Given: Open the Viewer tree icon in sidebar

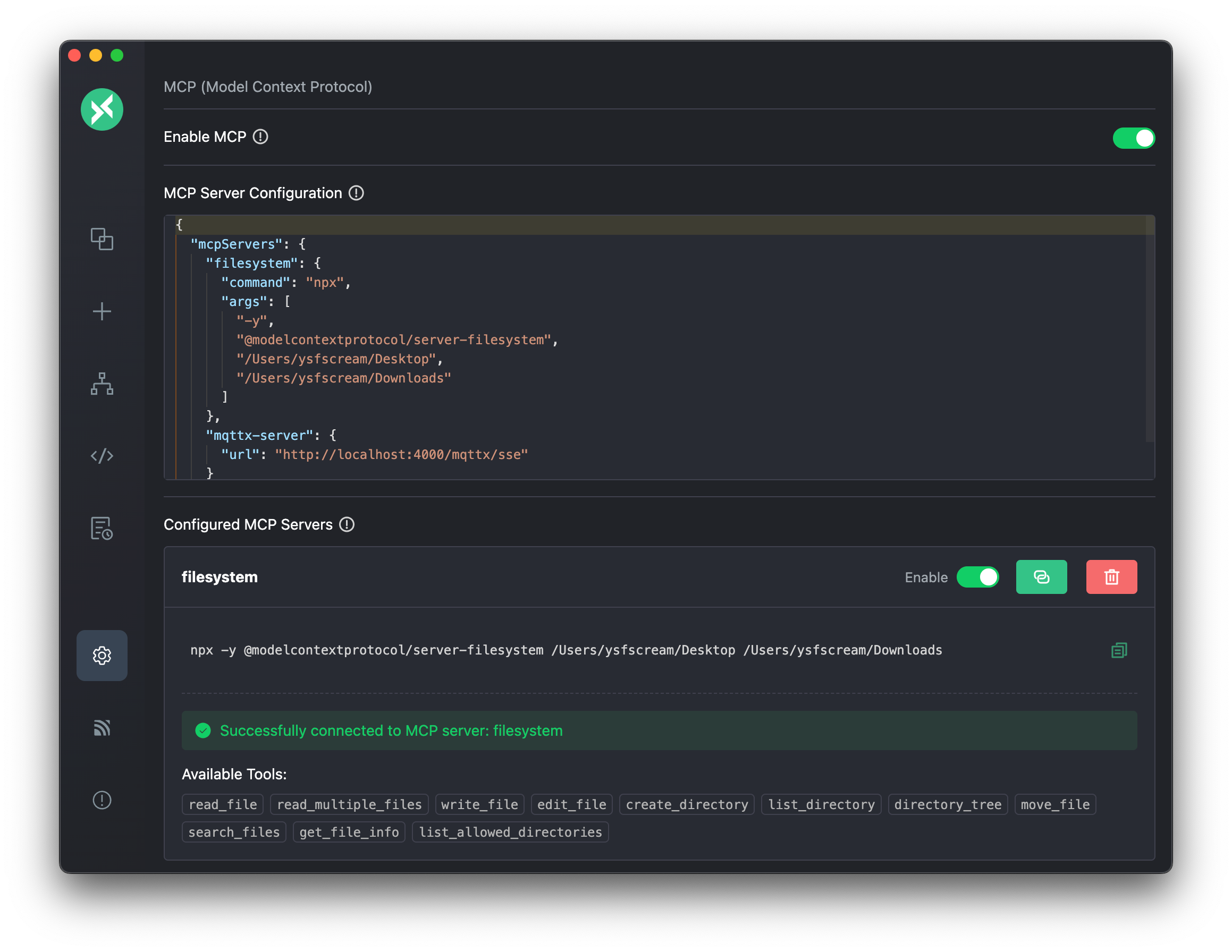Looking at the screenshot, I should (102, 384).
